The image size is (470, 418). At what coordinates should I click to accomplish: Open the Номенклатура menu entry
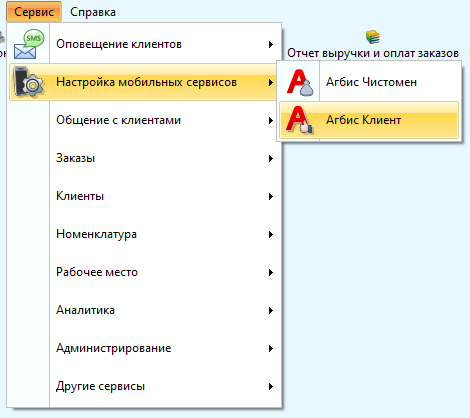coord(143,234)
